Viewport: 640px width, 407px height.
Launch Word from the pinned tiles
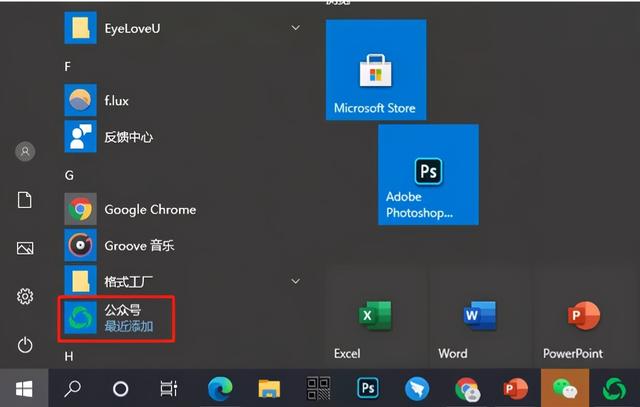pos(480,317)
